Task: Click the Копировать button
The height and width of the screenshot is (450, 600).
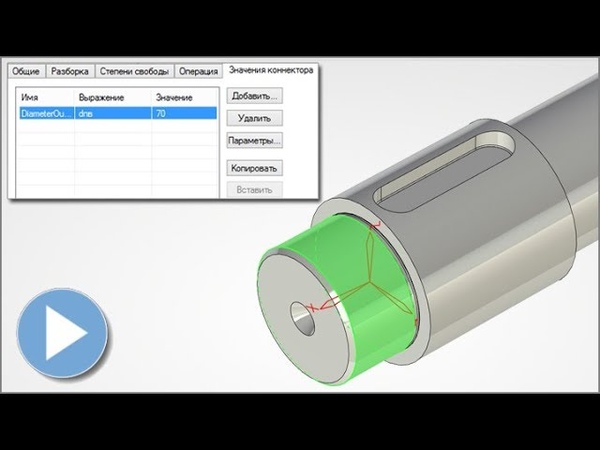Action: [254, 167]
